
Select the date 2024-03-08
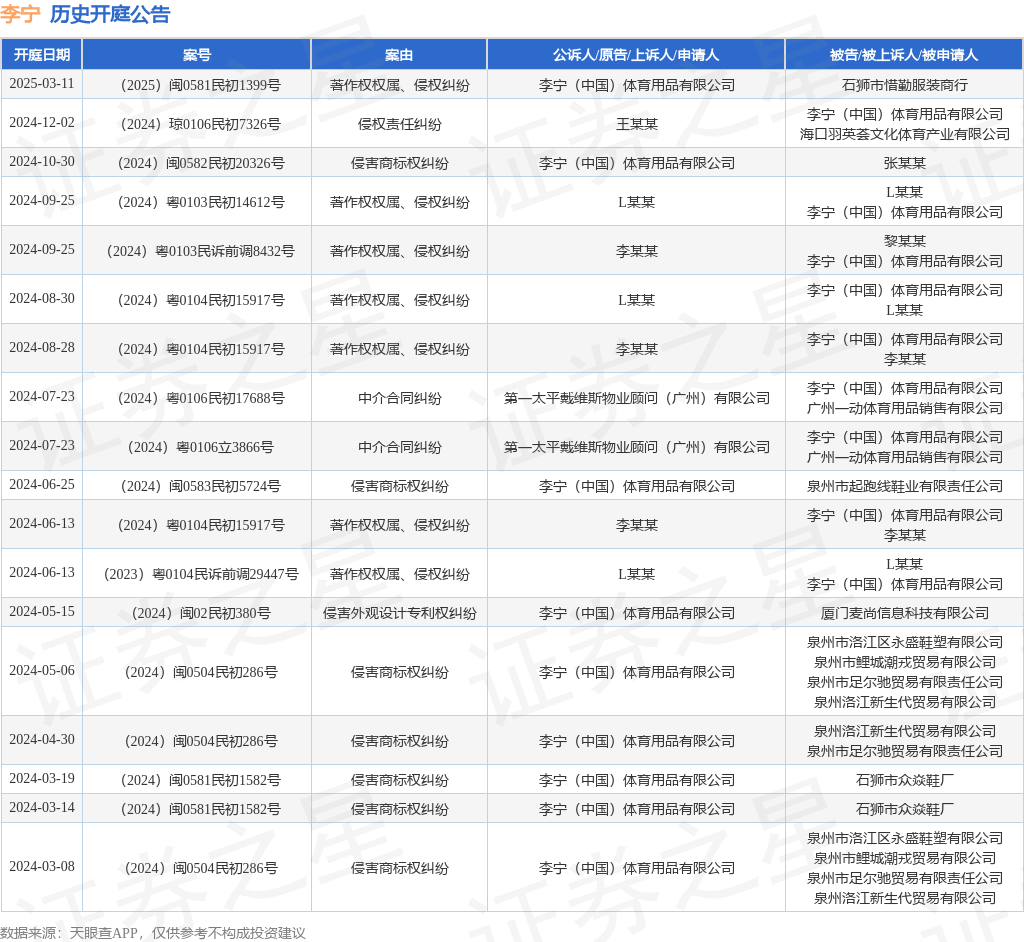click(x=42, y=867)
